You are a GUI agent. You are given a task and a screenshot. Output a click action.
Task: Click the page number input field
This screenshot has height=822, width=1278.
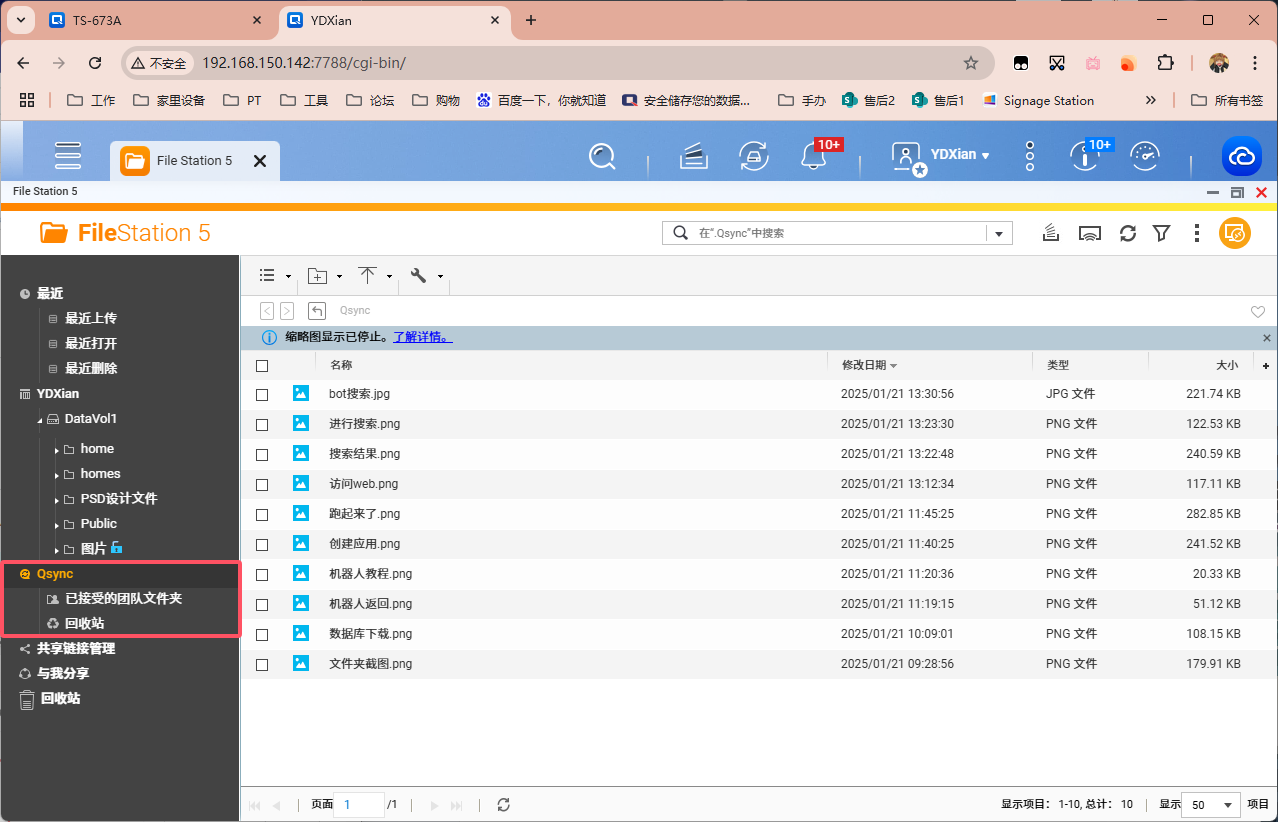point(359,805)
